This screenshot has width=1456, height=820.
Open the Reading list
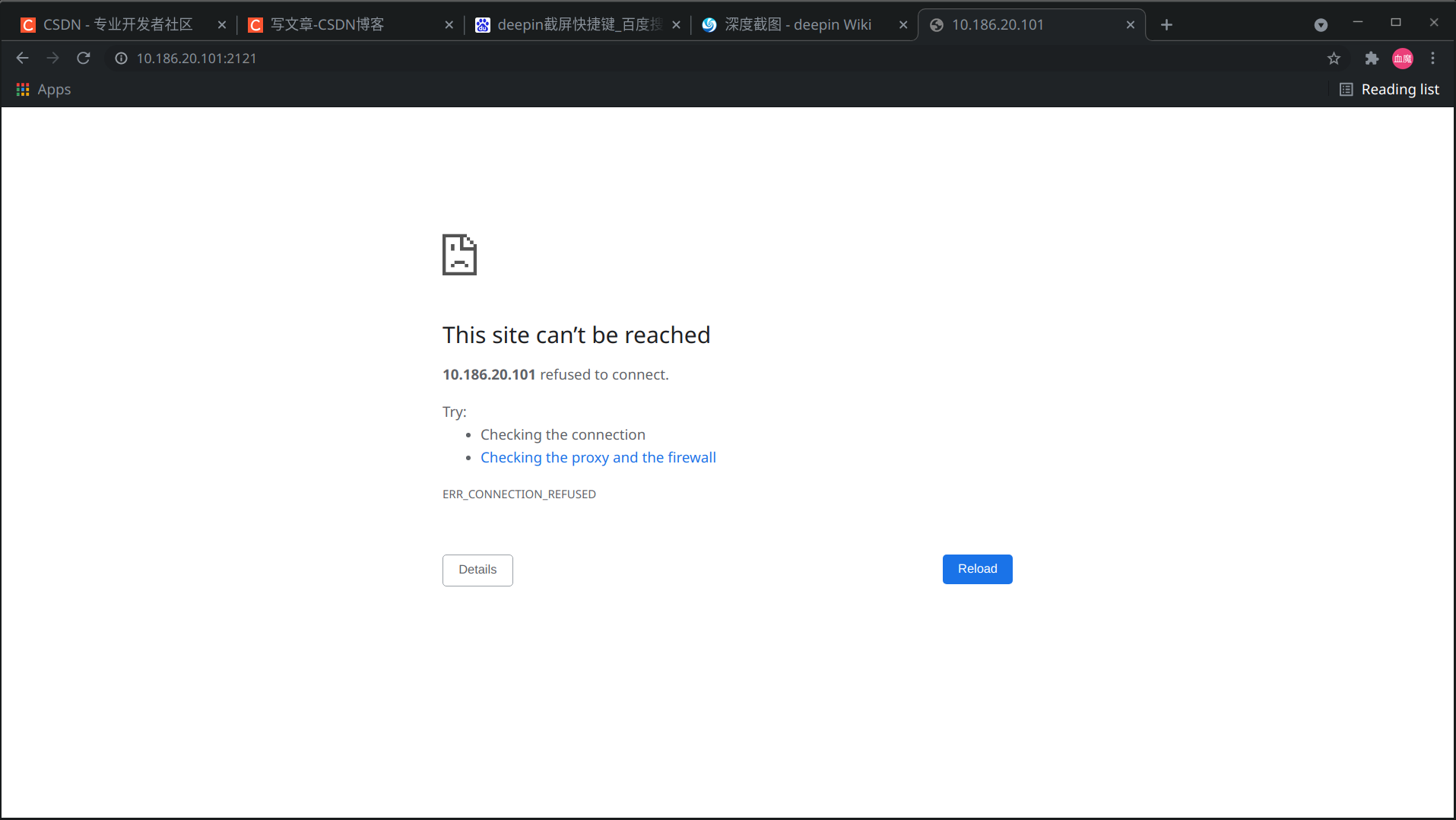[x=1389, y=90]
